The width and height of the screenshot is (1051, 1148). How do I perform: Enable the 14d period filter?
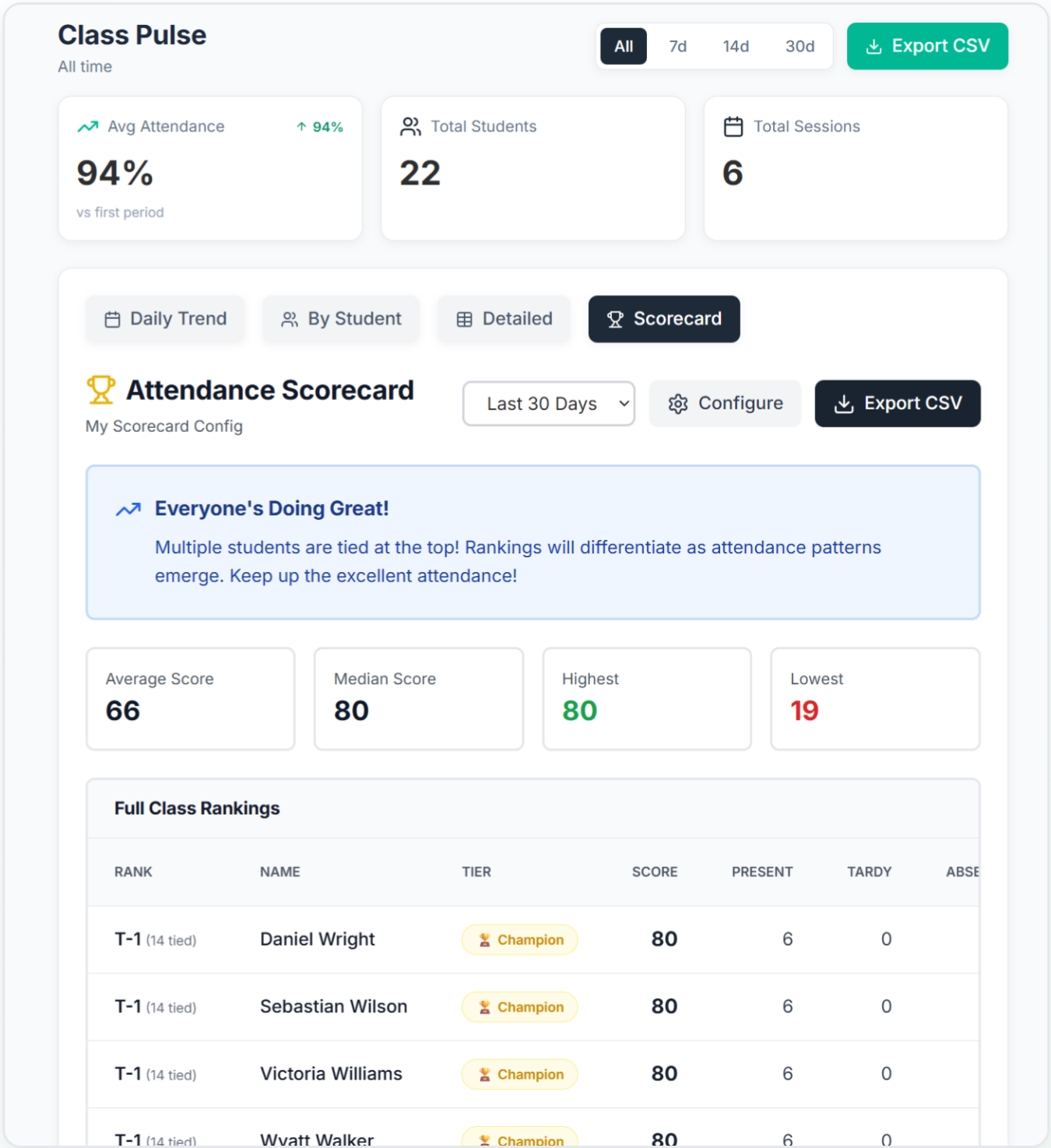point(736,46)
